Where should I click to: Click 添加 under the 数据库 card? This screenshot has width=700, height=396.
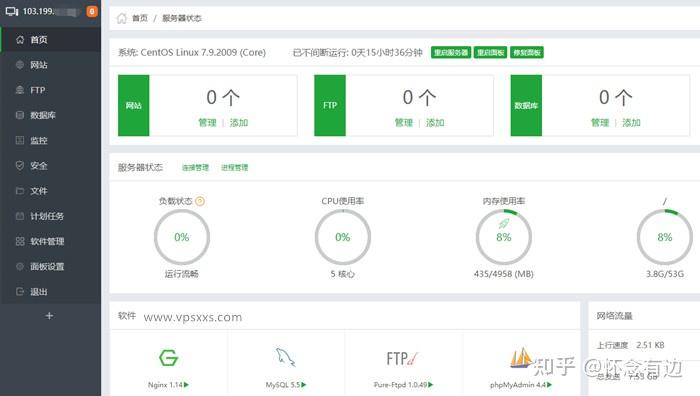pos(631,123)
